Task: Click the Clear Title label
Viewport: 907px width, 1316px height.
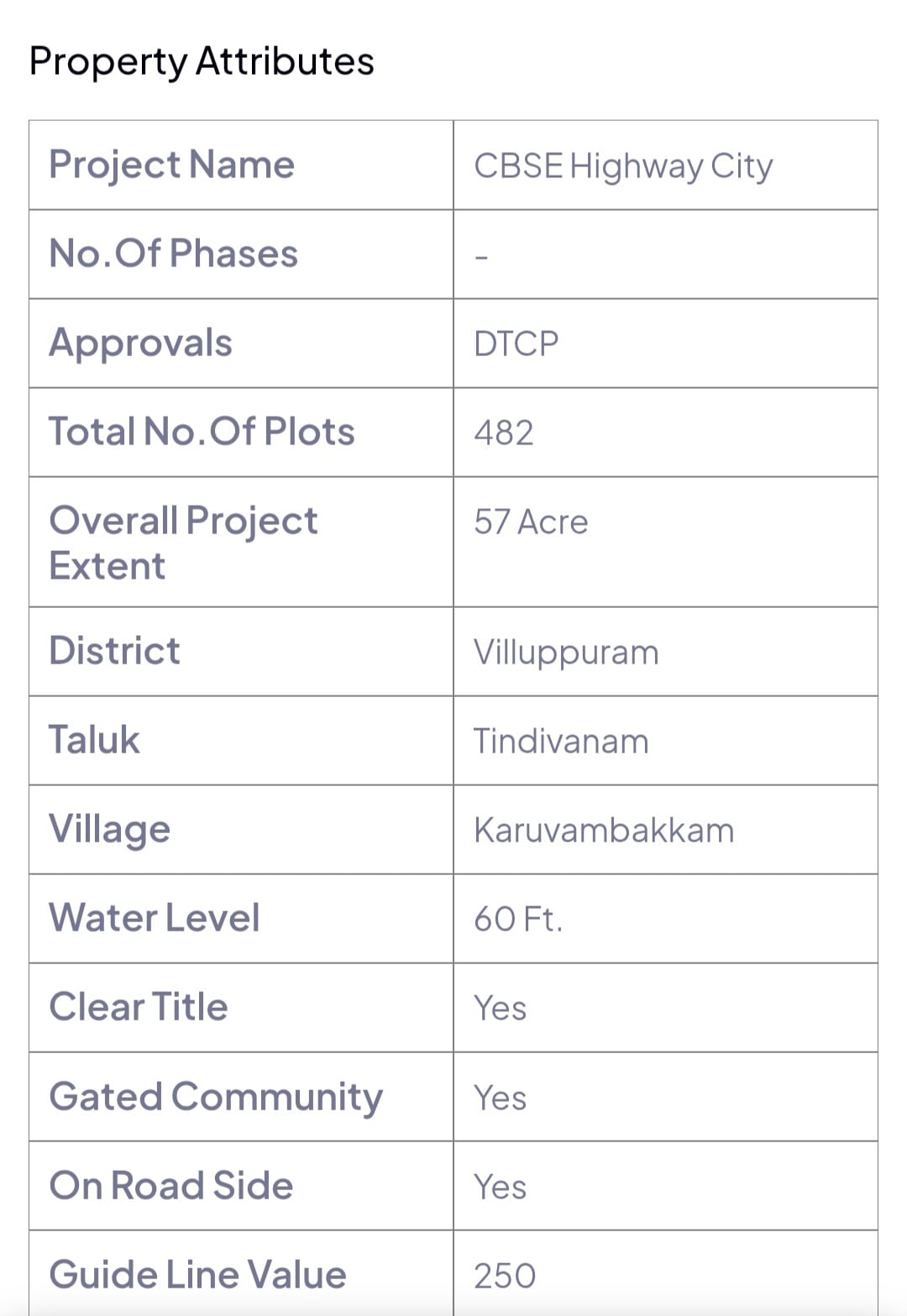Action: (139, 1007)
